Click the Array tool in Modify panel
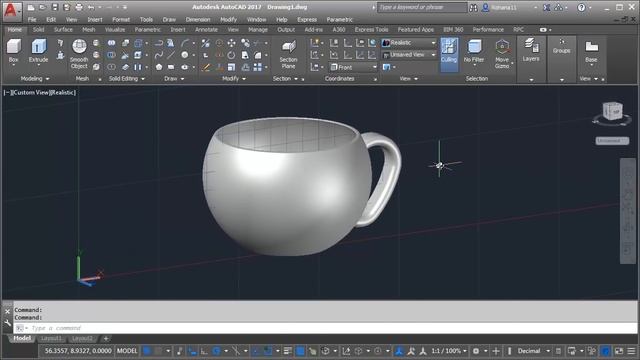Viewport: 640px width, 360px height. pos(258,67)
